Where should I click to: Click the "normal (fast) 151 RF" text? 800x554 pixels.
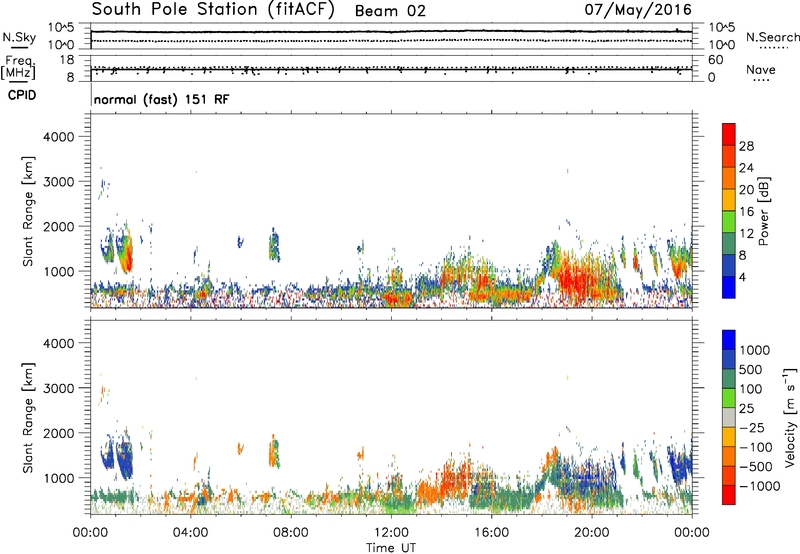pos(162,99)
